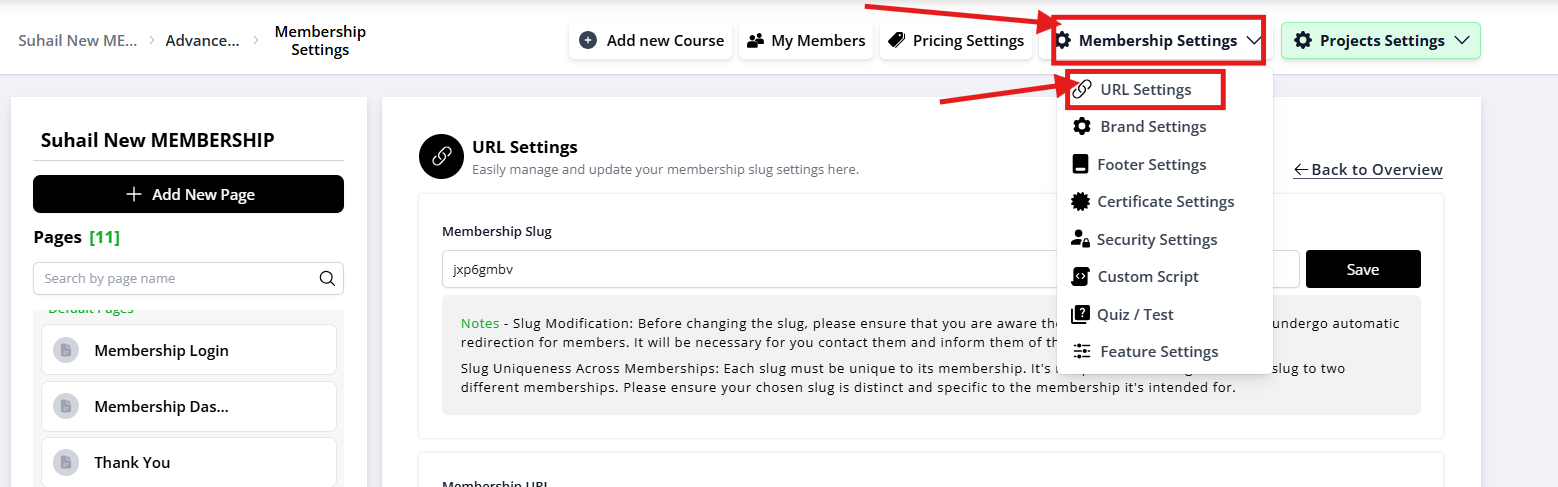Click the Feature Settings sliders icon
This screenshot has width=1558, height=487.
(1081, 352)
